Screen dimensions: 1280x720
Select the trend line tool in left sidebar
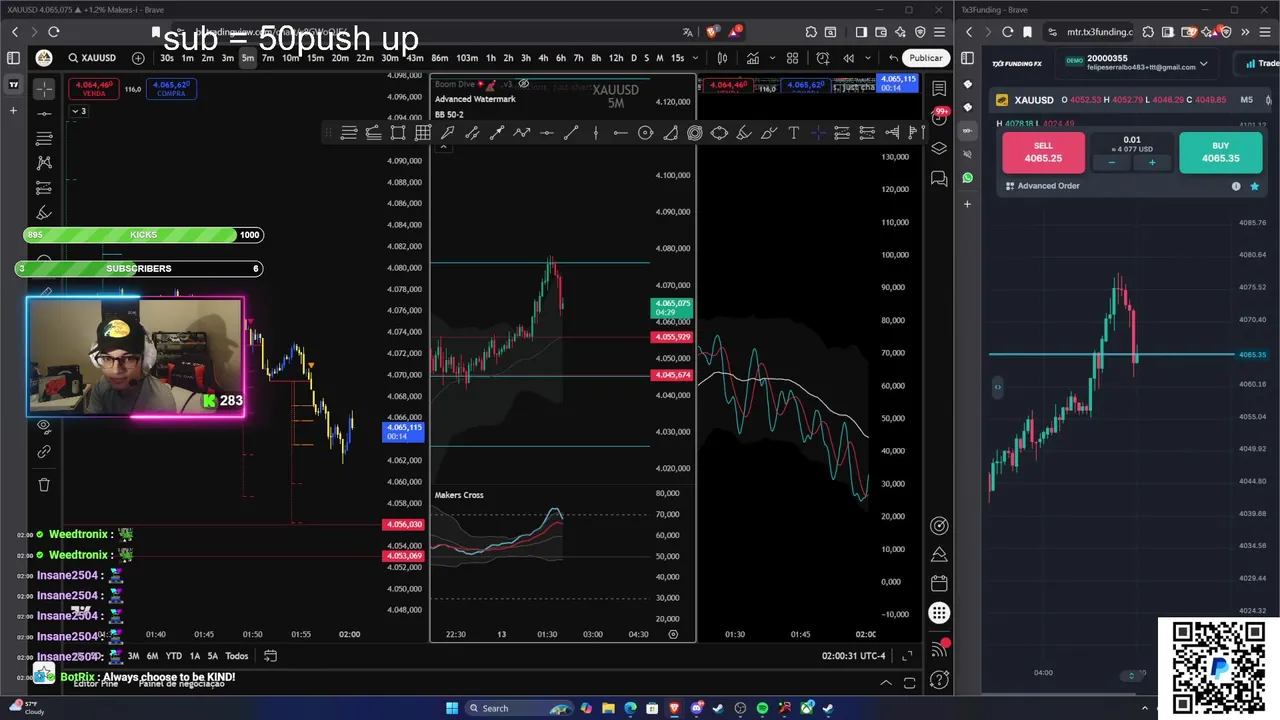click(x=44, y=114)
